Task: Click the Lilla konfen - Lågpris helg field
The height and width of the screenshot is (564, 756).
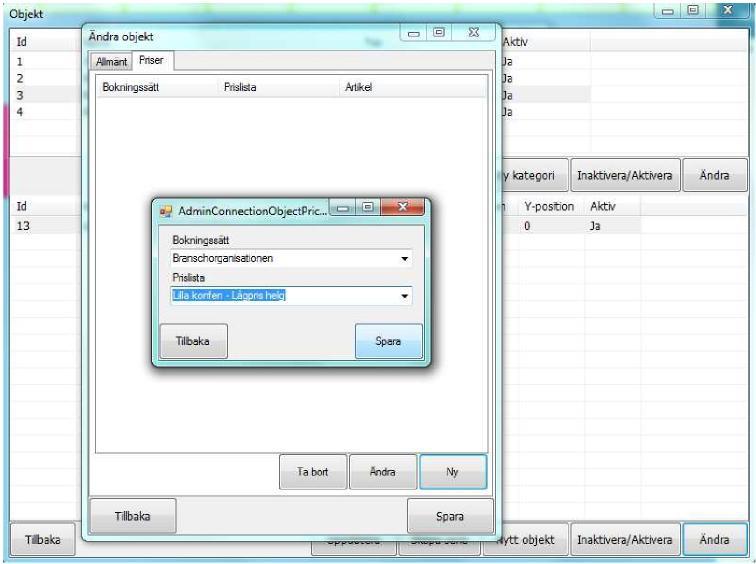Action: 291,295
